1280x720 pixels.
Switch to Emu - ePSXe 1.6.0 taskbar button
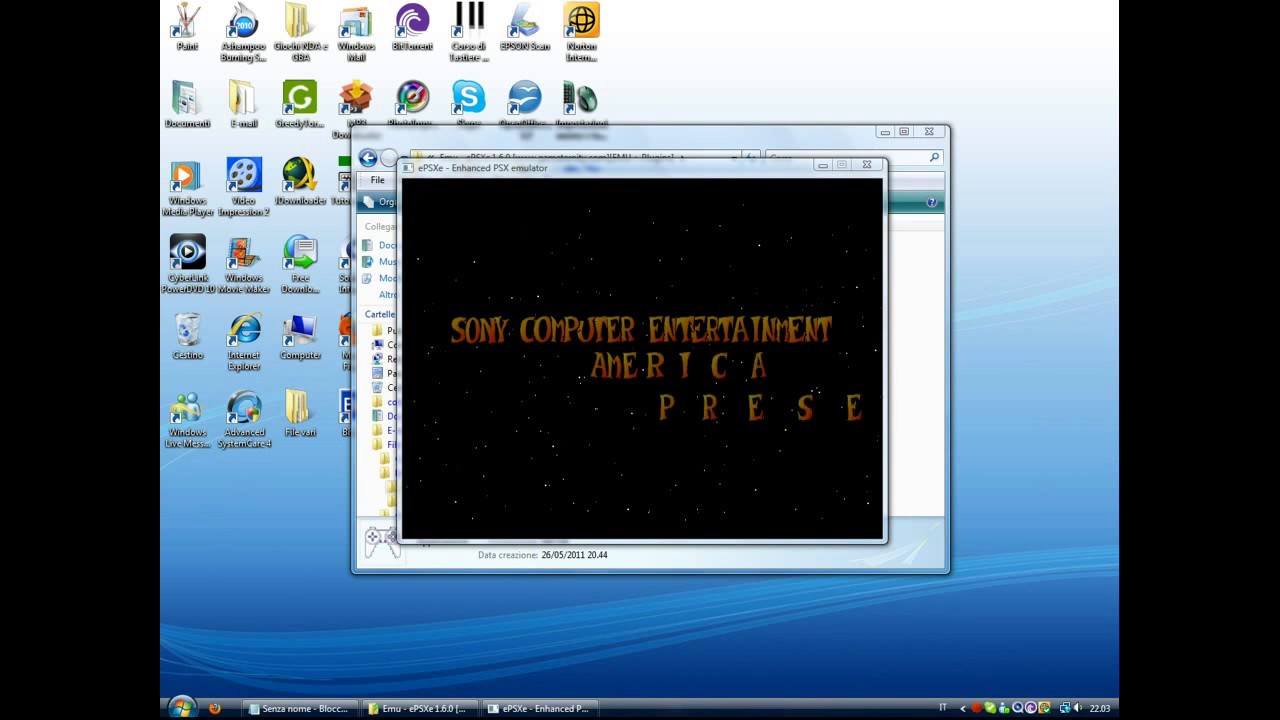click(x=418, y=708)
